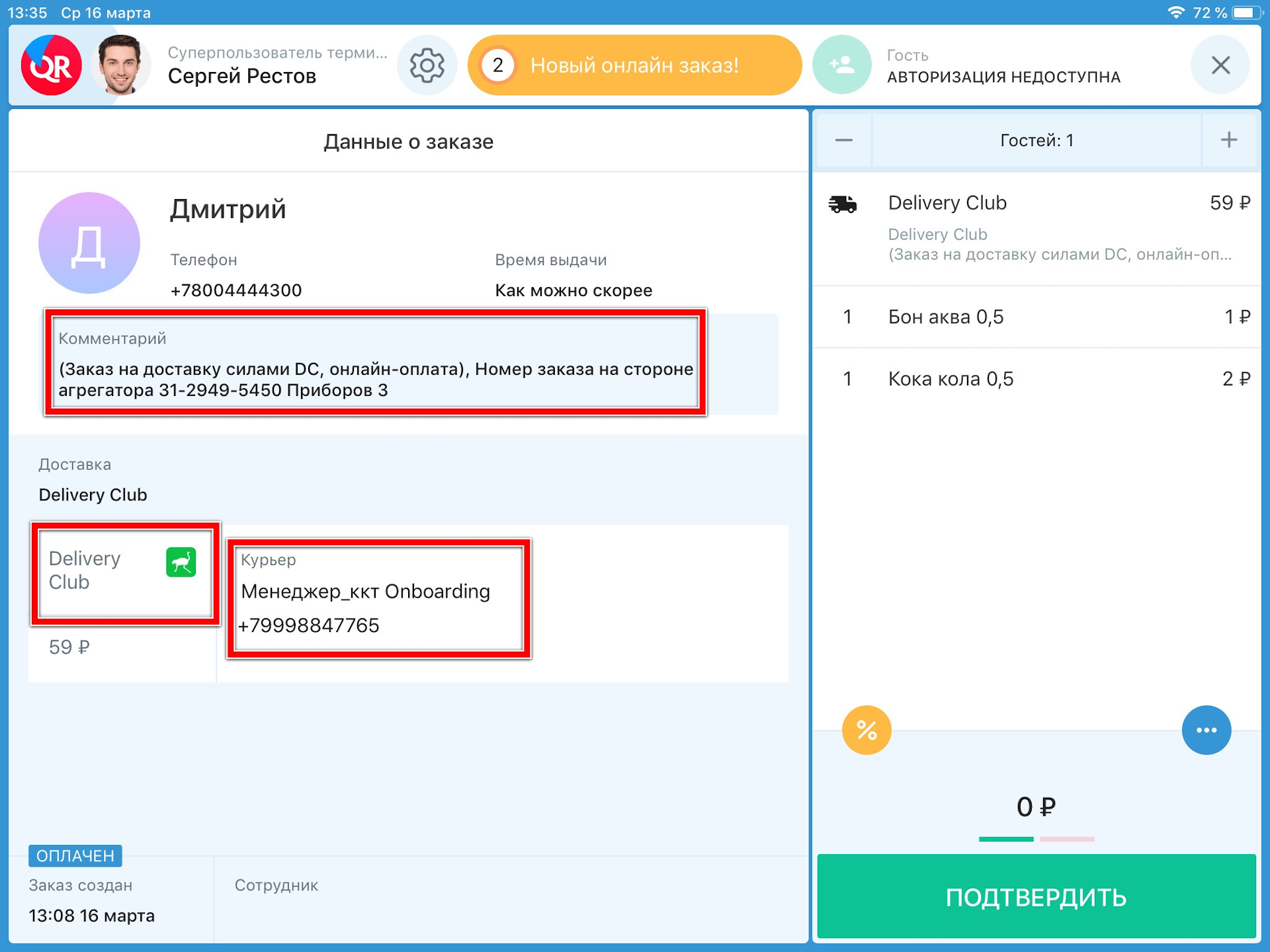The image size is (1270, 952).
Task: Click the 59 ₽ delivery price
Action: (x=69, y=647)
